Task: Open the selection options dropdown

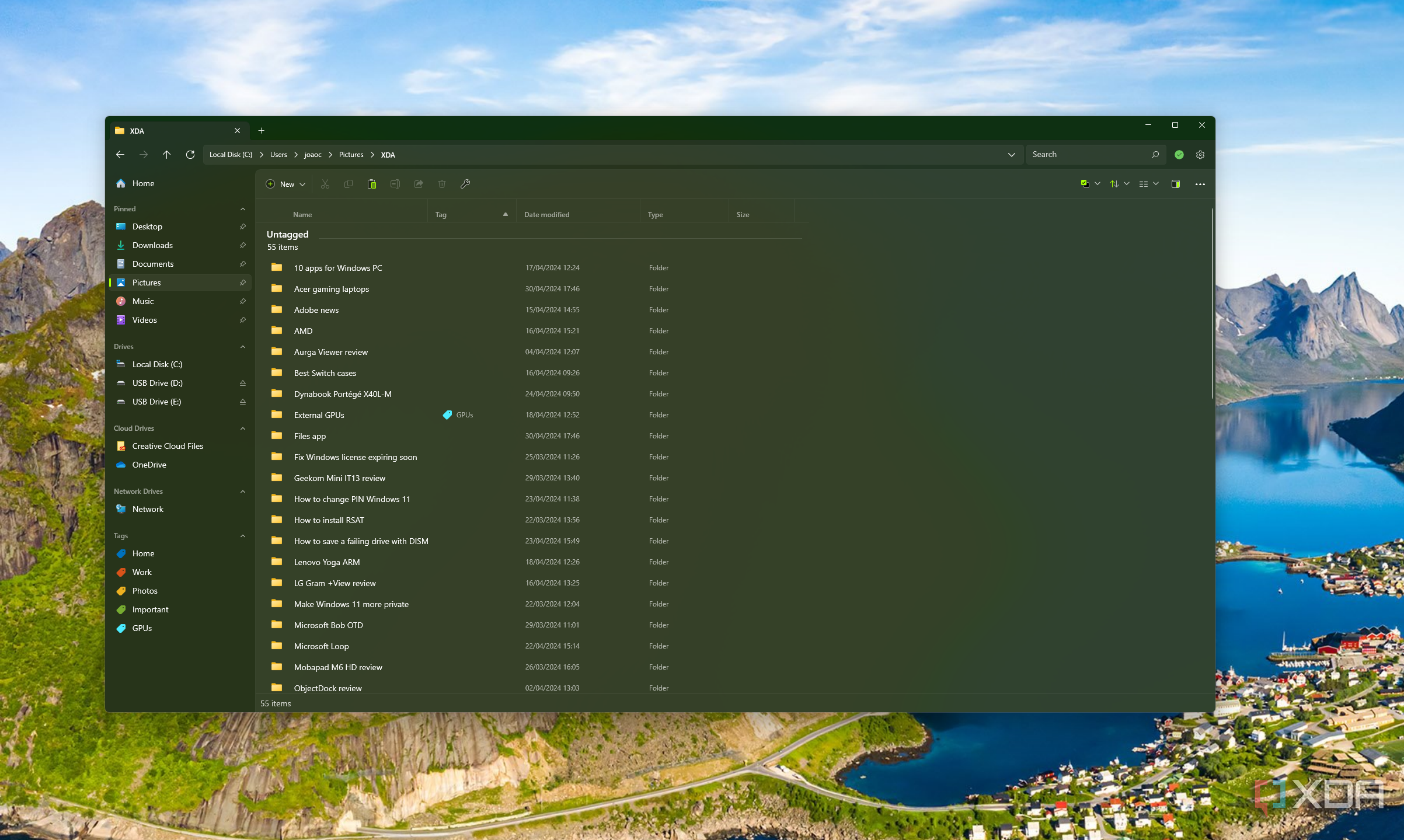Action: (x=1090, y=184)
